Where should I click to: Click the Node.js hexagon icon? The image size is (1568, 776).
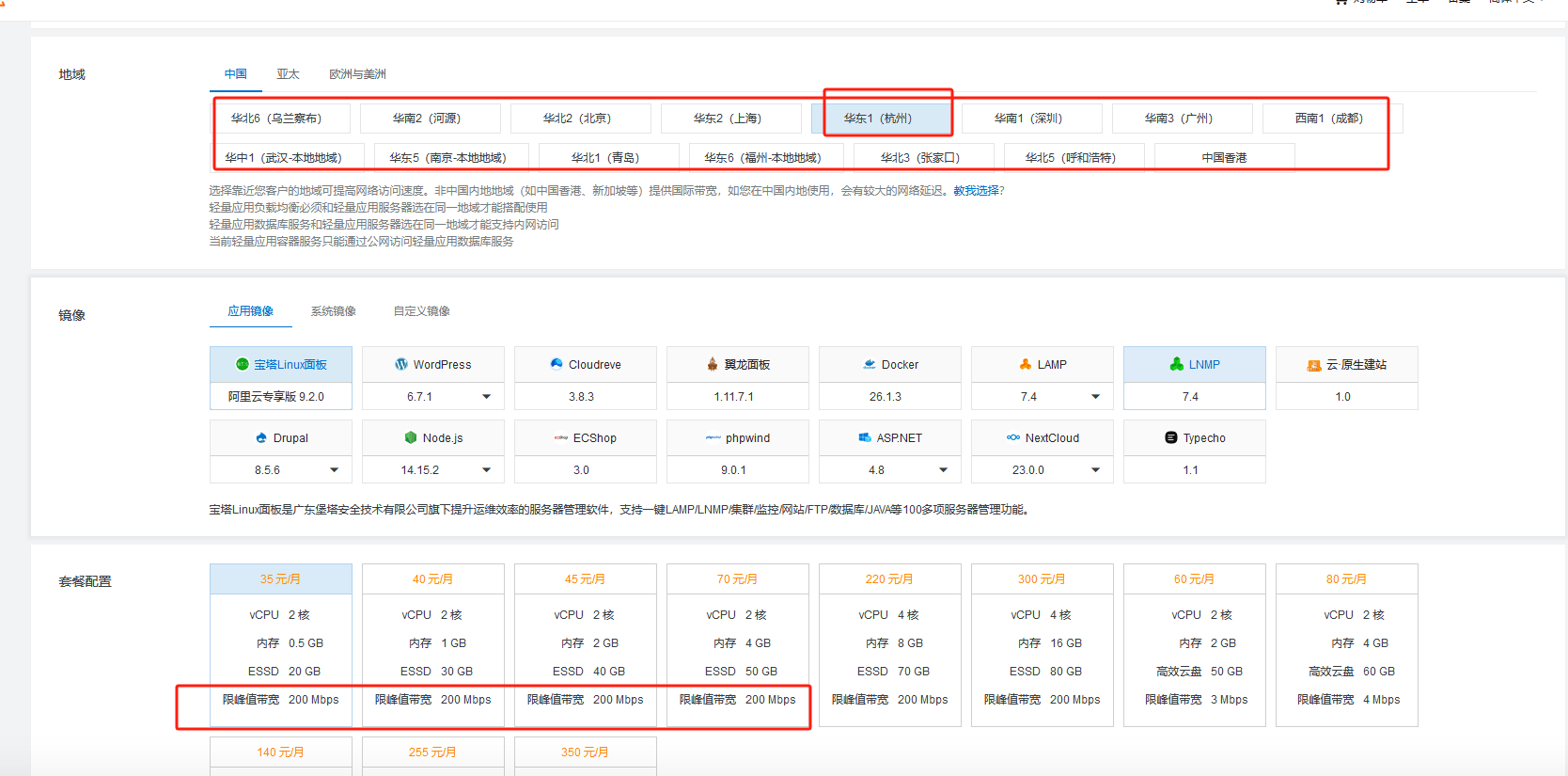pos(411,437)
